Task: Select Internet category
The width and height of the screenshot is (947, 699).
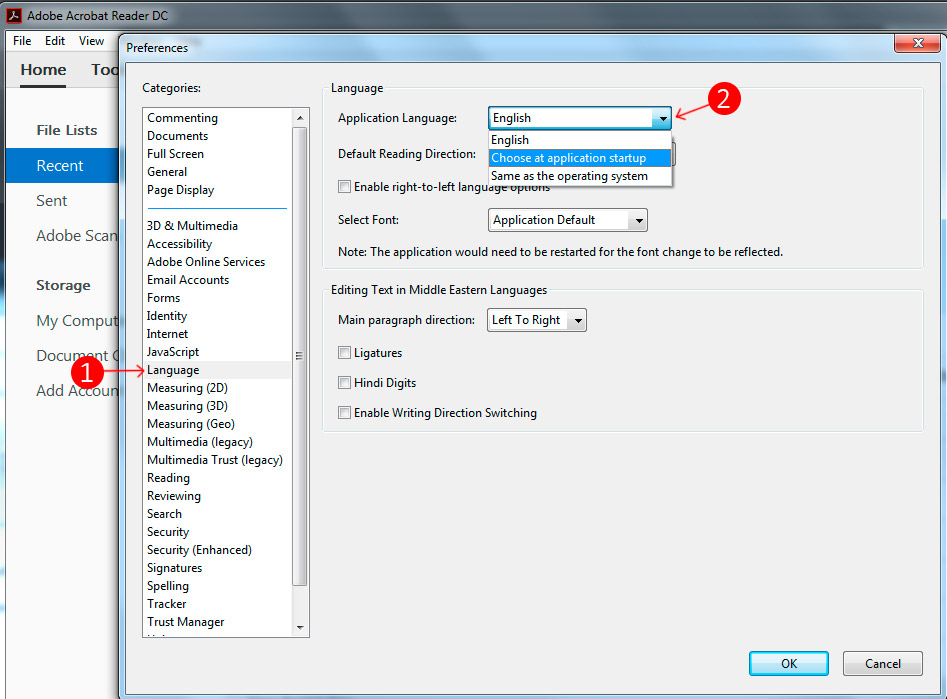Action: click(x=167, y=333)
